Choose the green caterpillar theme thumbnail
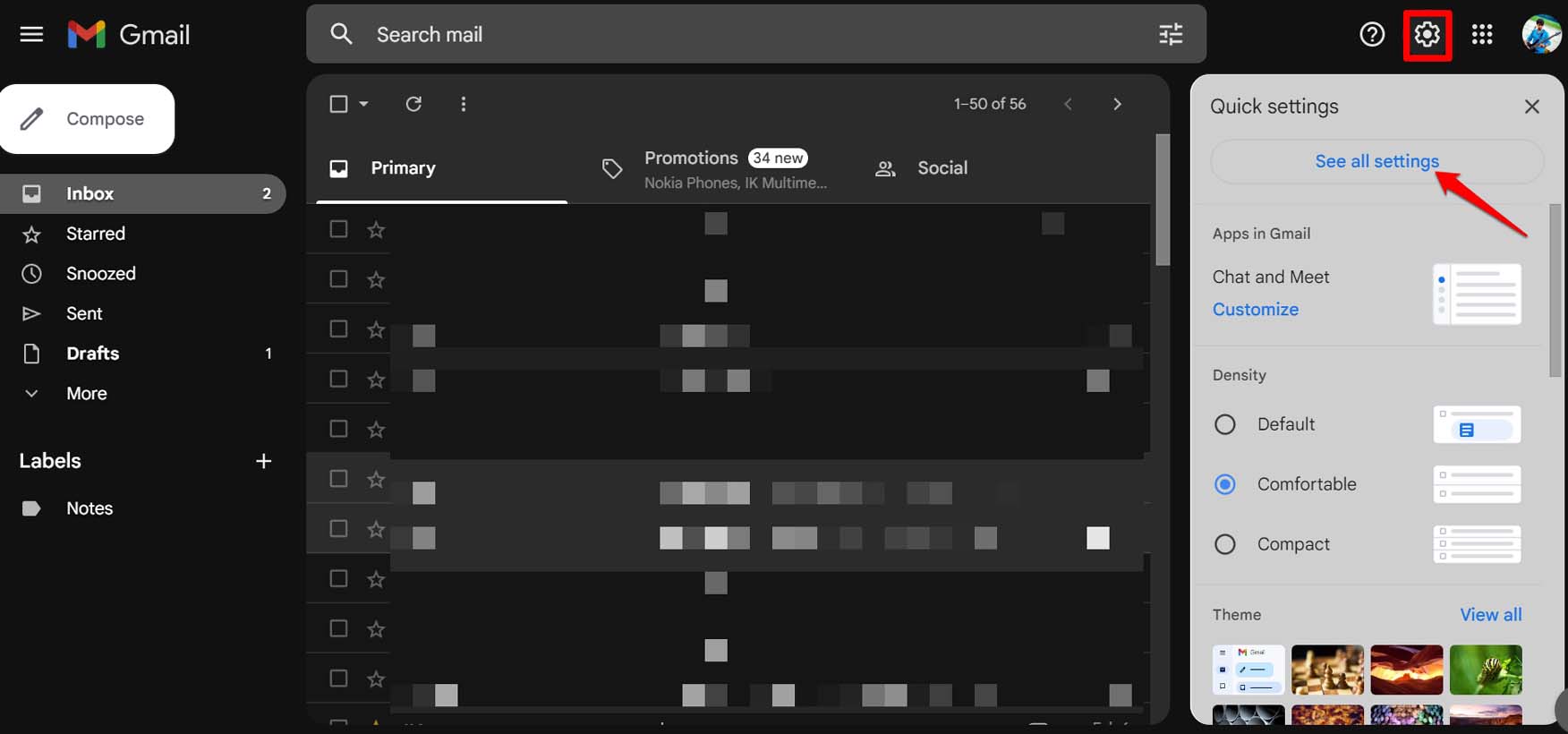 (1486, 670)
